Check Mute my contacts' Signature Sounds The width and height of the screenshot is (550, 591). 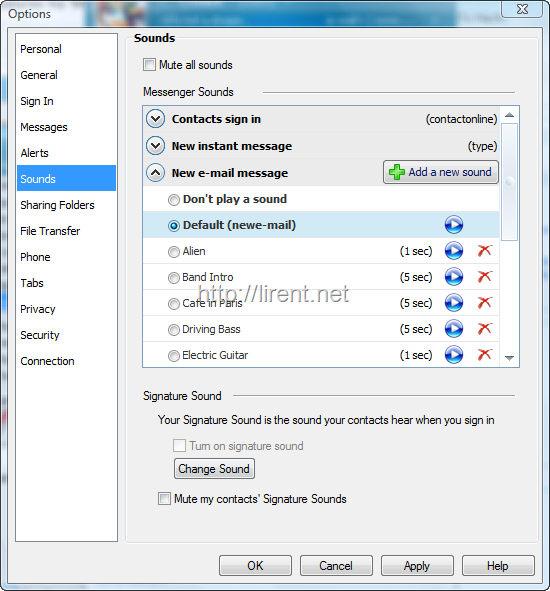[x=164, y=499]
